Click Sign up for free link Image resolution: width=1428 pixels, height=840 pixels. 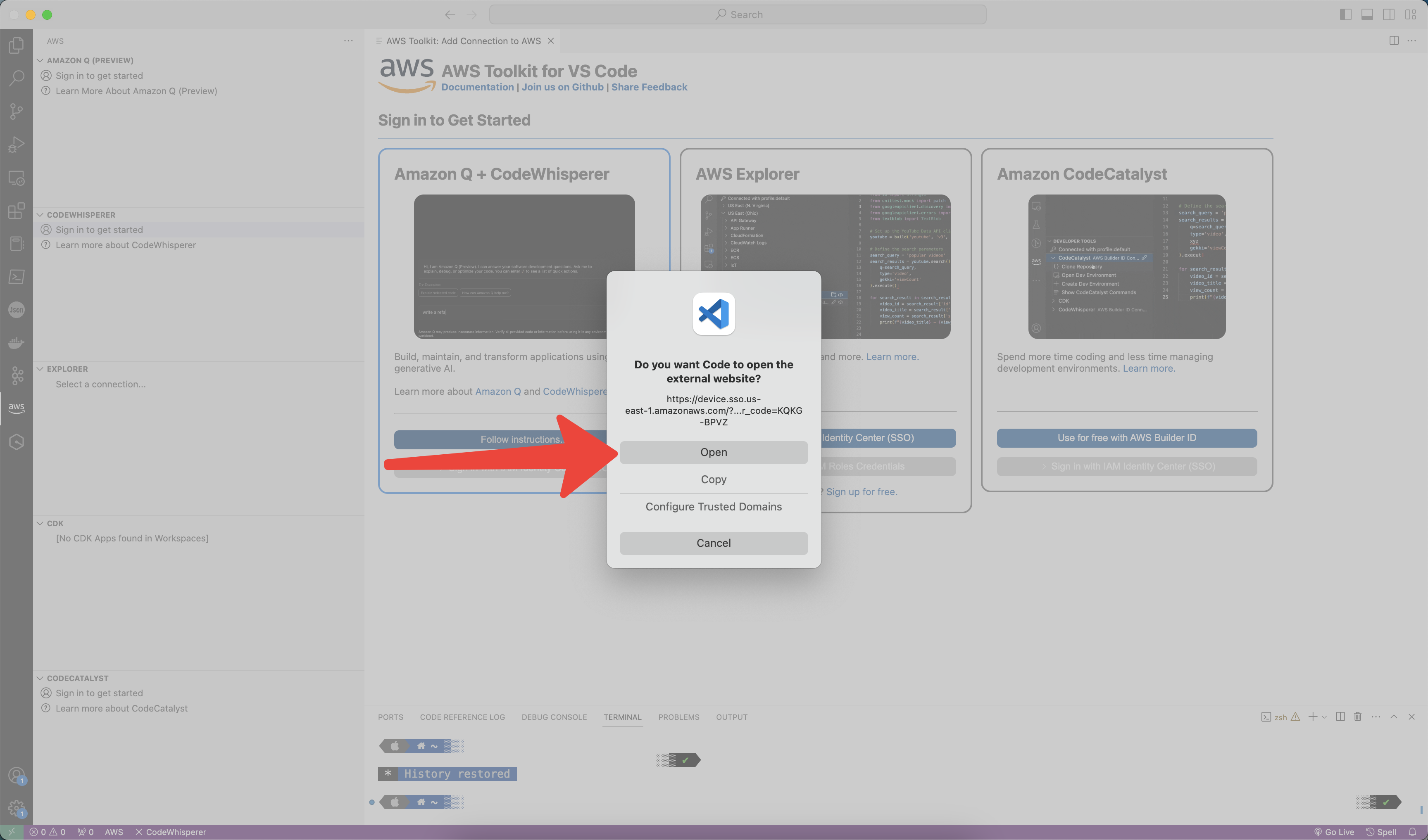coord(862,492)
